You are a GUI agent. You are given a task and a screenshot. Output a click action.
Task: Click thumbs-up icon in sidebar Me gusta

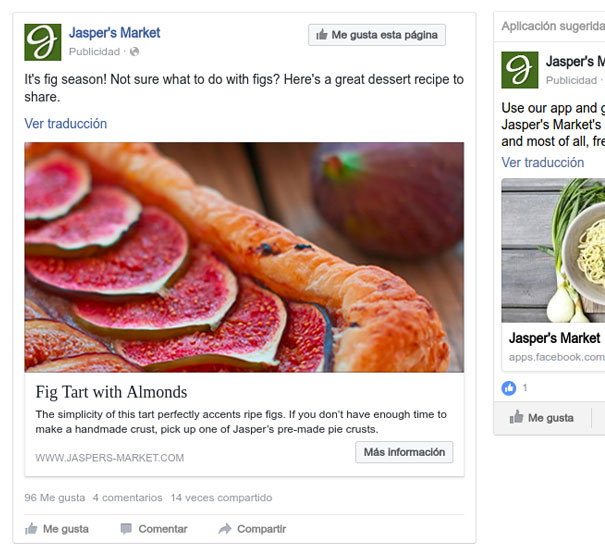[516, 418]
